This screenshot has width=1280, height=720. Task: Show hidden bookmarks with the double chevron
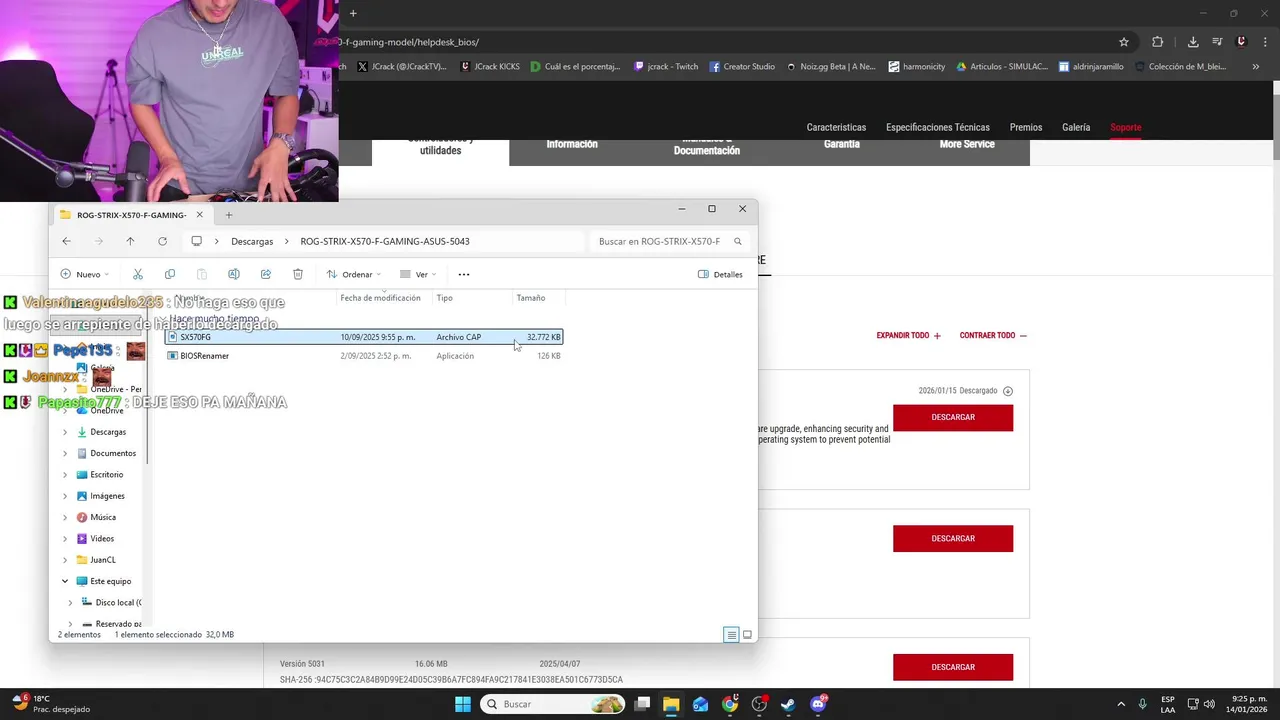[x=1256, y=67]
